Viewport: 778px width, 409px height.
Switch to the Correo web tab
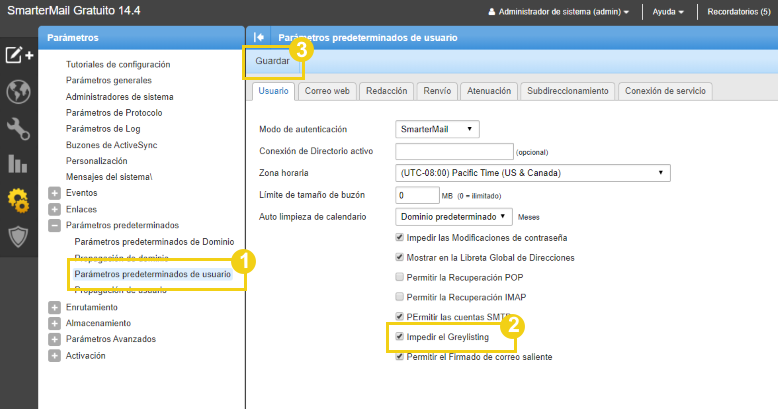point(327,91)
